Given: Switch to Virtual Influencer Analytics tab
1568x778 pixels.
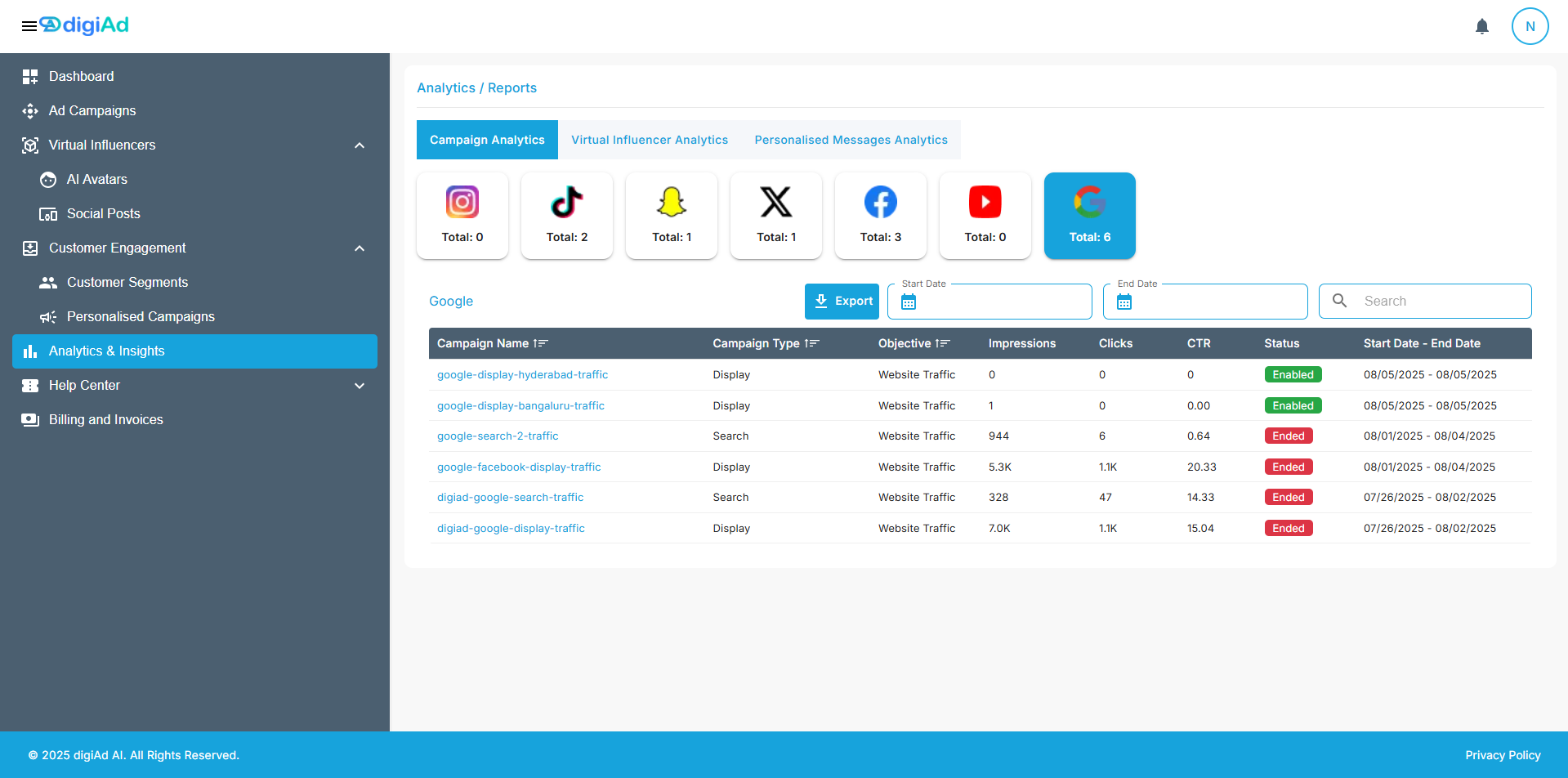Looking at the screenshot, I should point(650,140).
